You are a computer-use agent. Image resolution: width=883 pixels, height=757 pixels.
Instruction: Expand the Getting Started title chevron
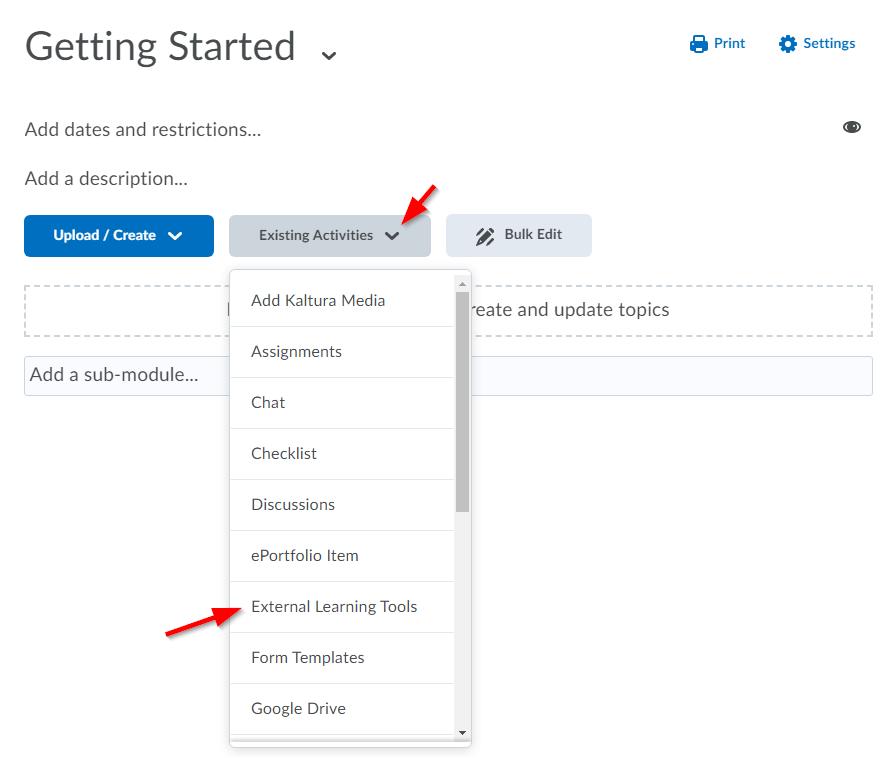click(329, 55)
